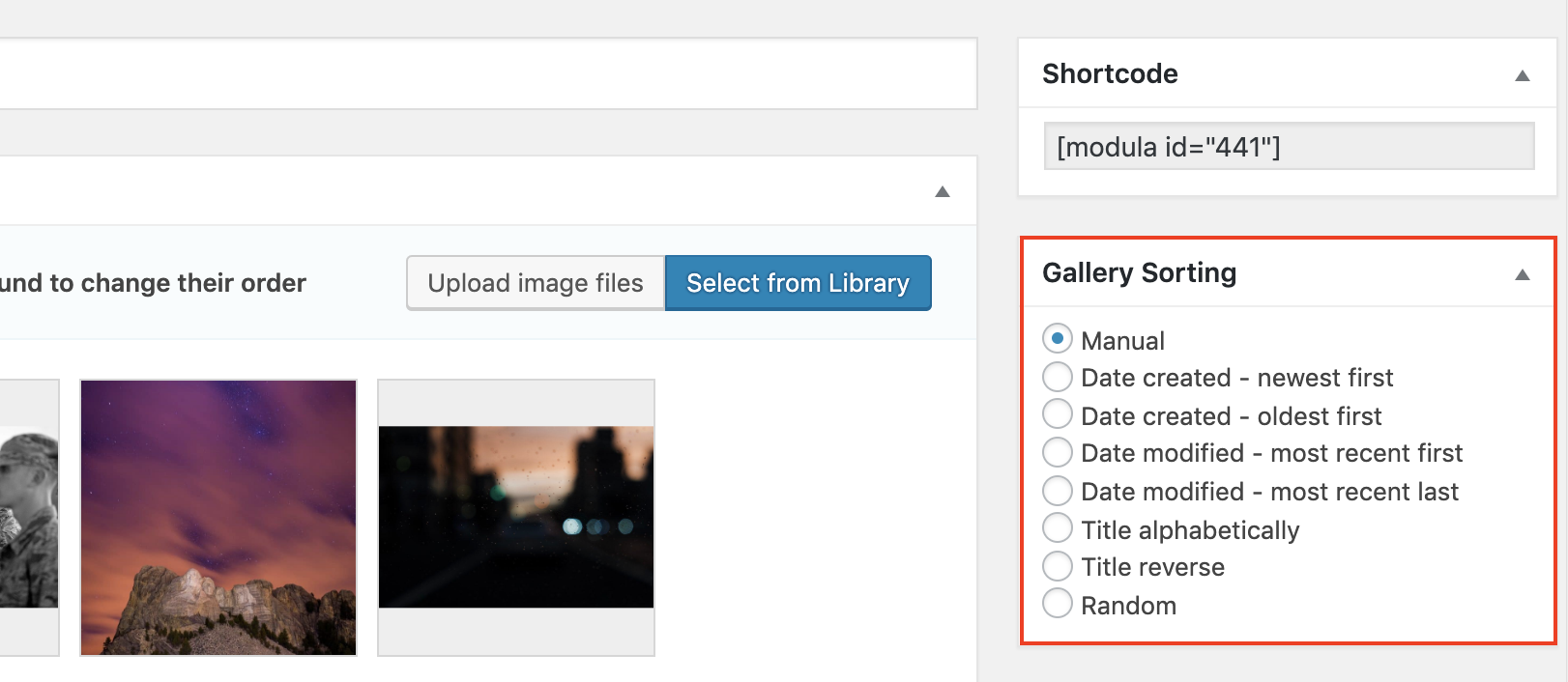
Task: Sort gallery by Title alphabetically
Action: pyautogui.click(x=1058, y=528)
